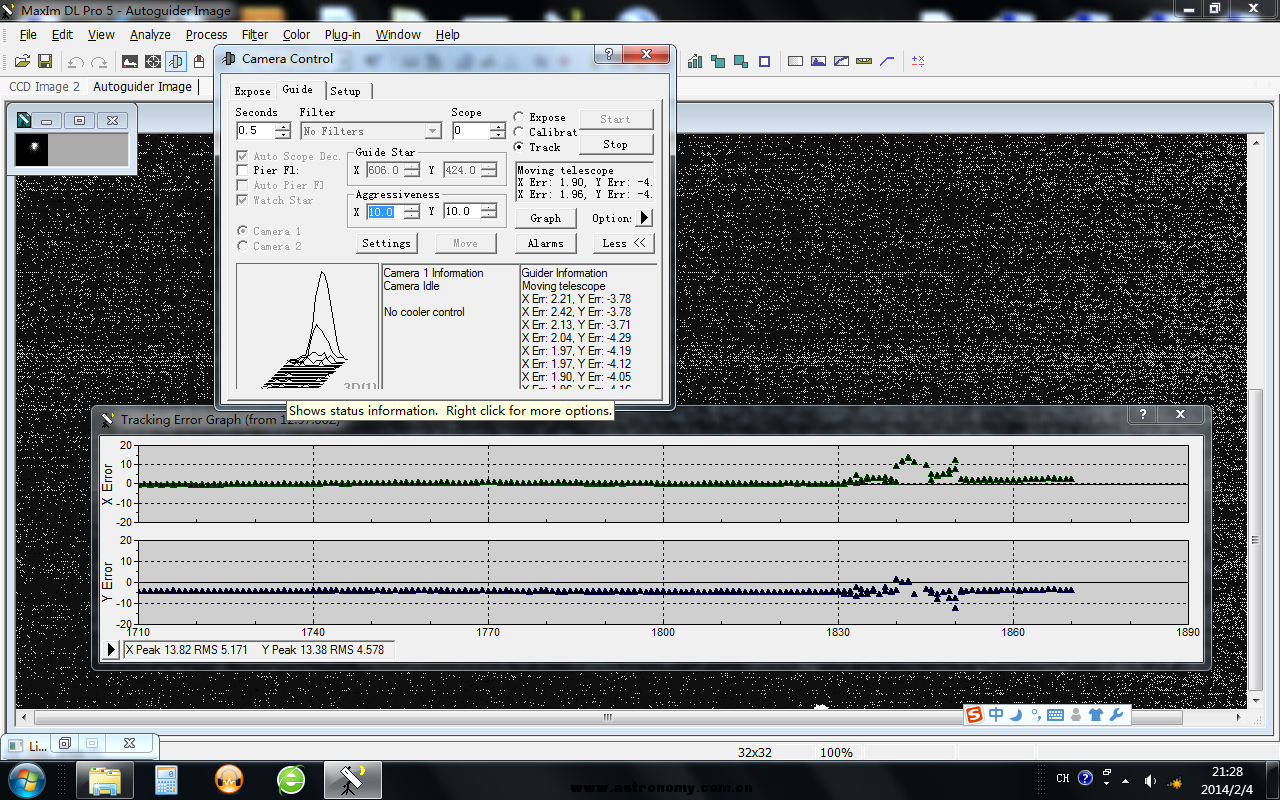Click the volume speaker tray icon
This screenshot has height=800, width=1280.
(1150, 780)
